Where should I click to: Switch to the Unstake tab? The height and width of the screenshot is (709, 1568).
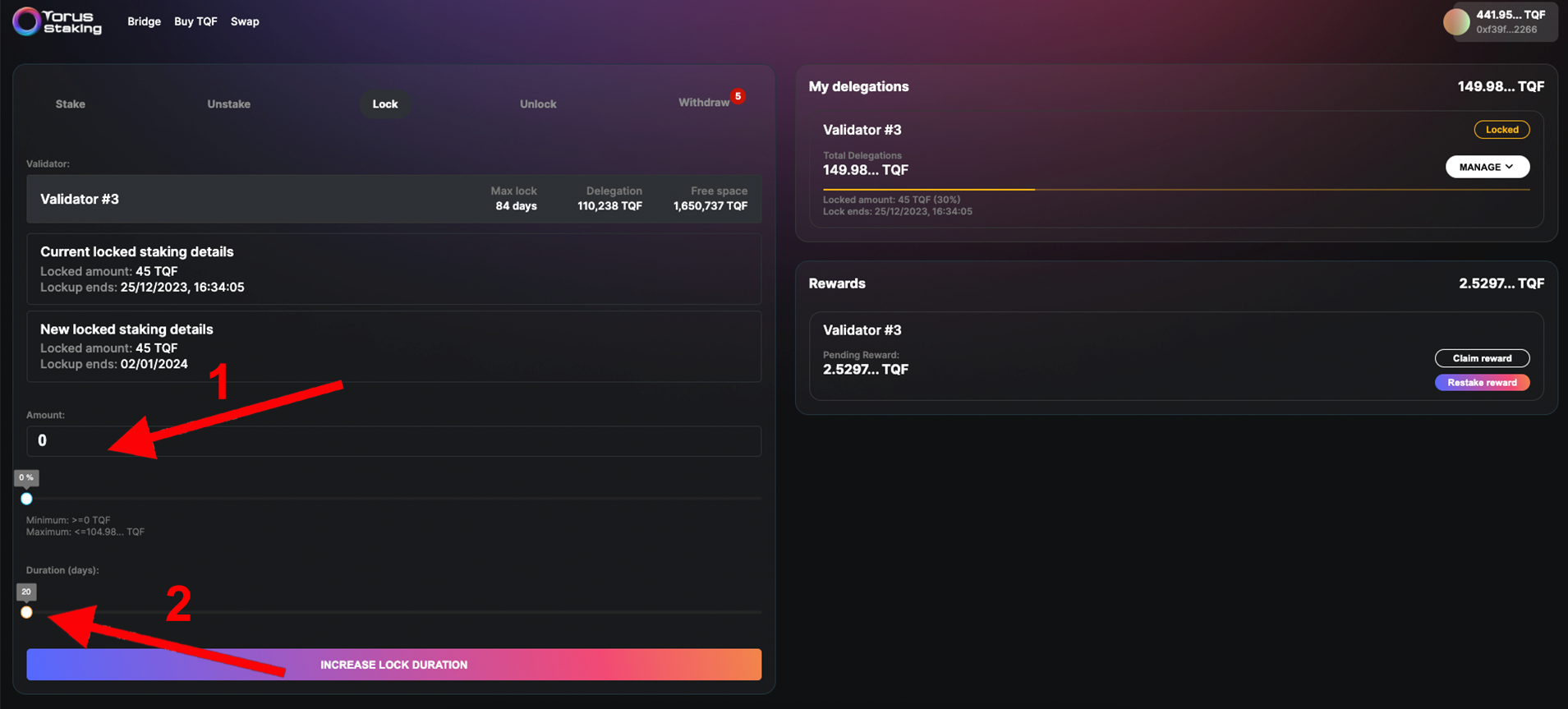(228, 104)
